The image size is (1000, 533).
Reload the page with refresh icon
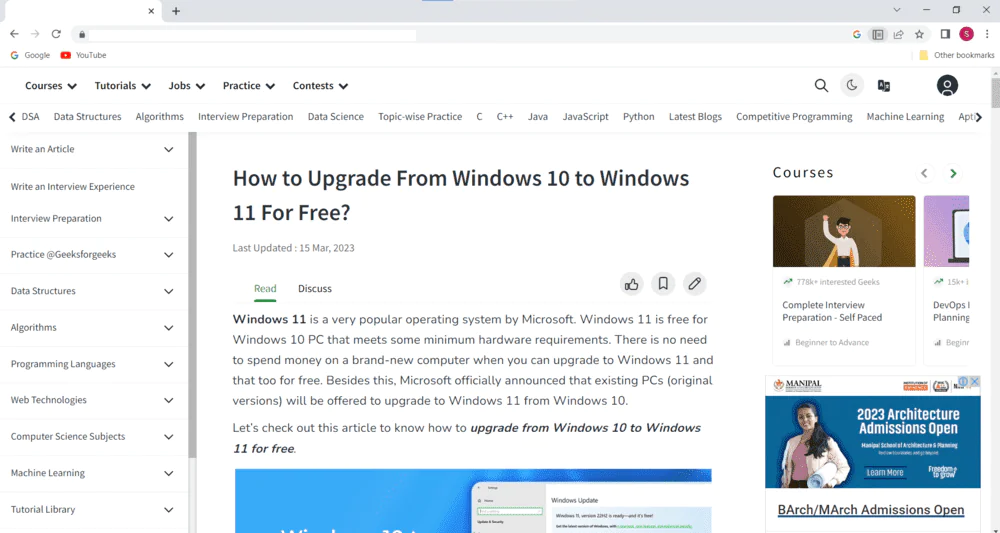coord(56,34)
